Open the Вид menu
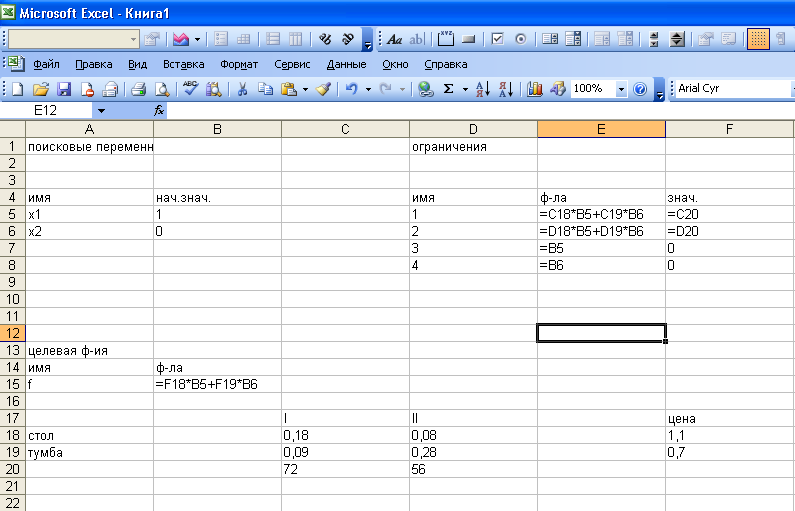The image size is (795, 511). [137, 64]
